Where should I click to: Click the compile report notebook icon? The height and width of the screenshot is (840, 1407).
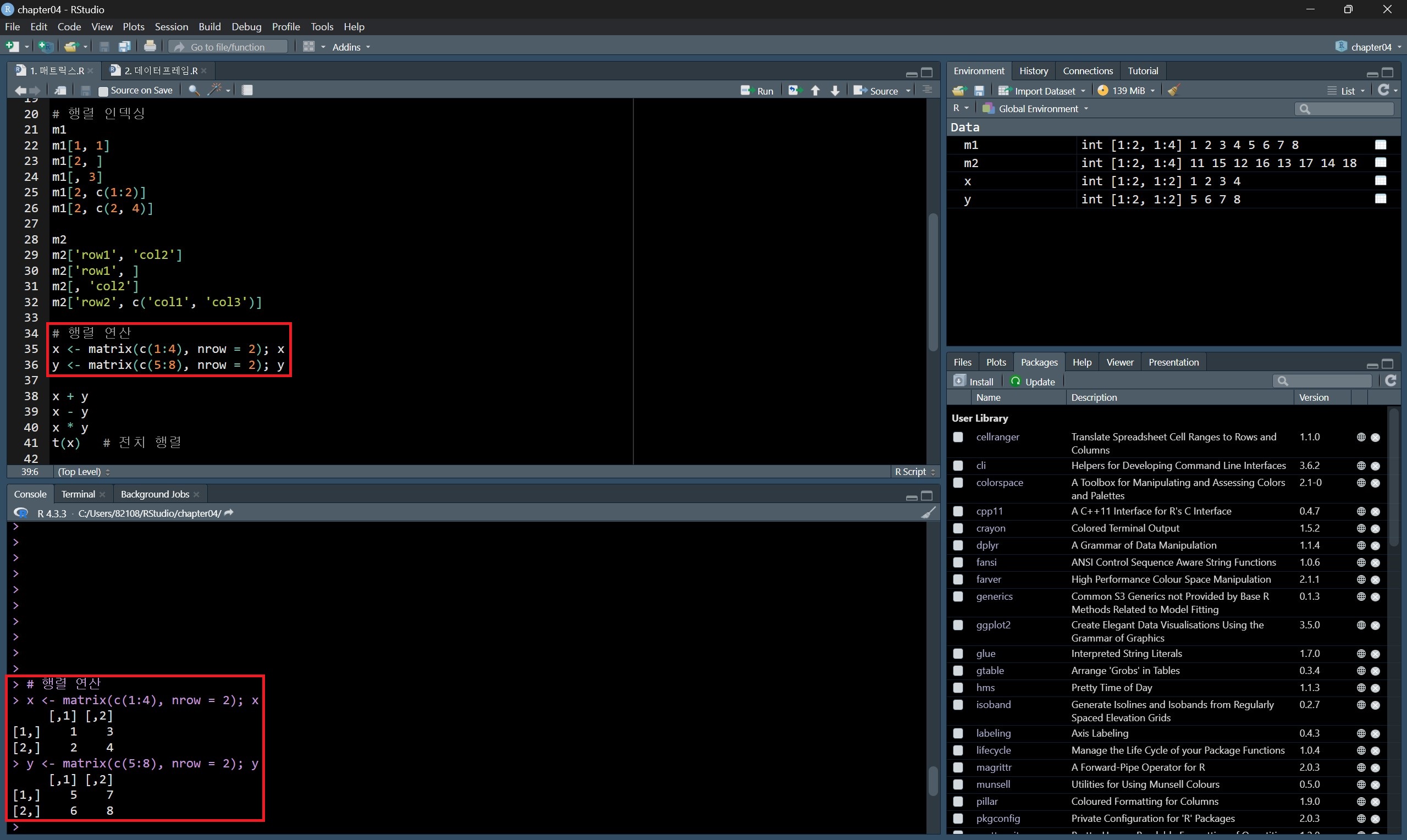point(247,90)
